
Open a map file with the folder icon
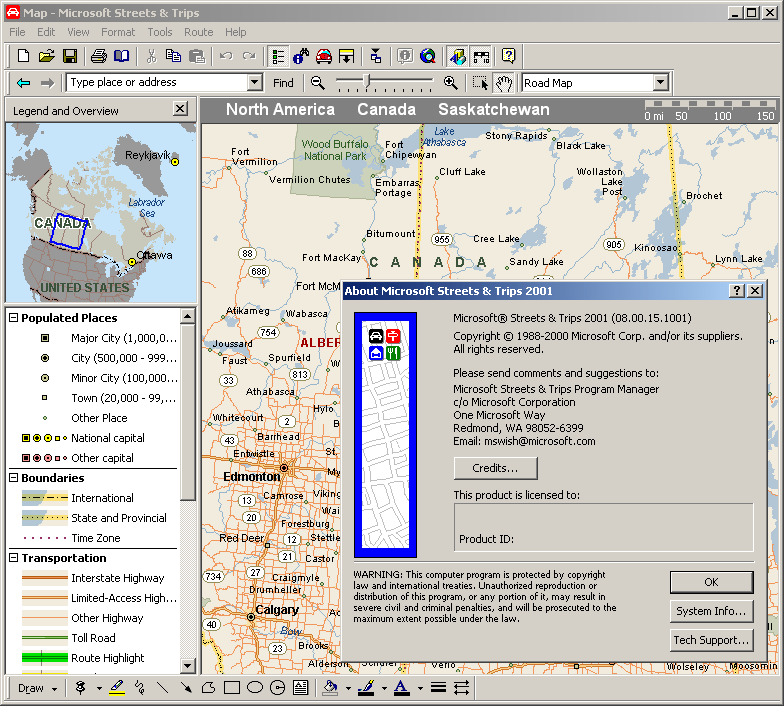point(46,56)
